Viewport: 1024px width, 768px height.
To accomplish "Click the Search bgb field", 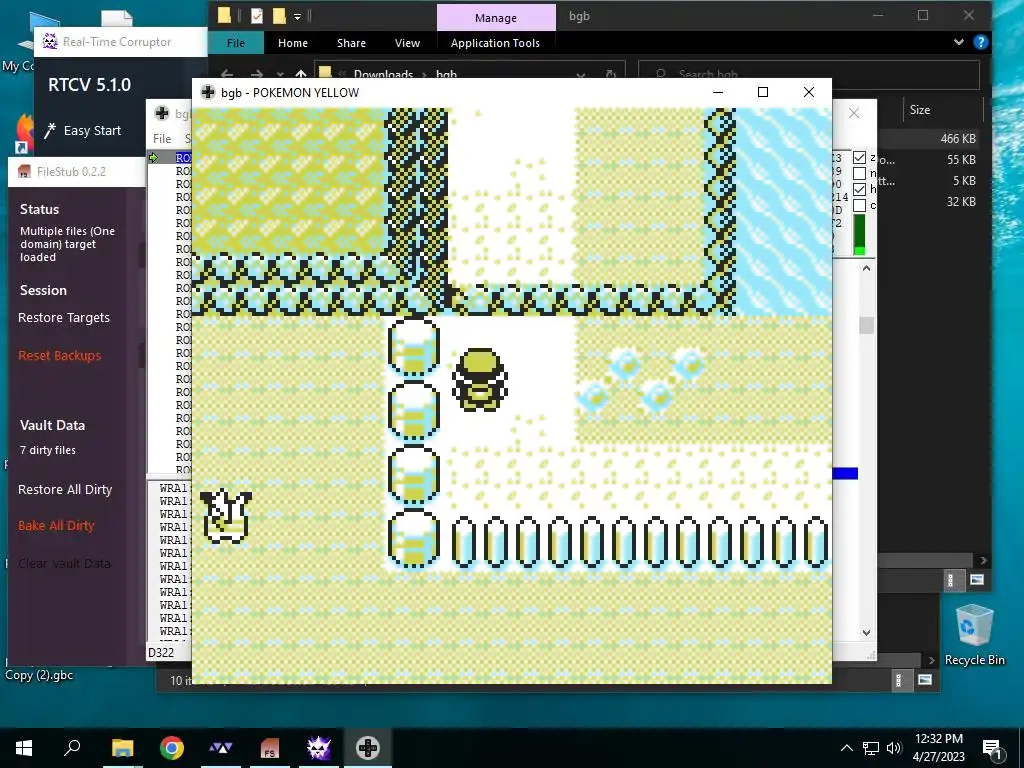I will coord(808,74).
